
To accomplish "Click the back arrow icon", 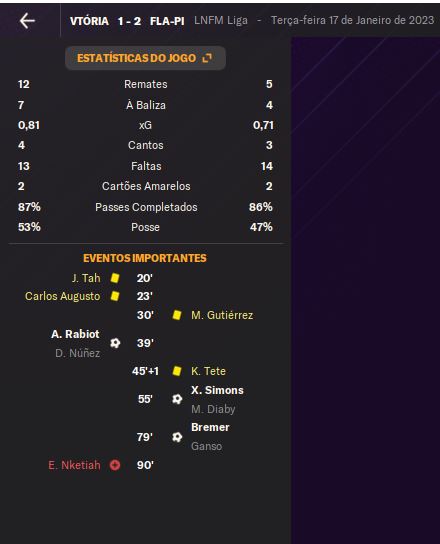I will (x=27, y=21).
